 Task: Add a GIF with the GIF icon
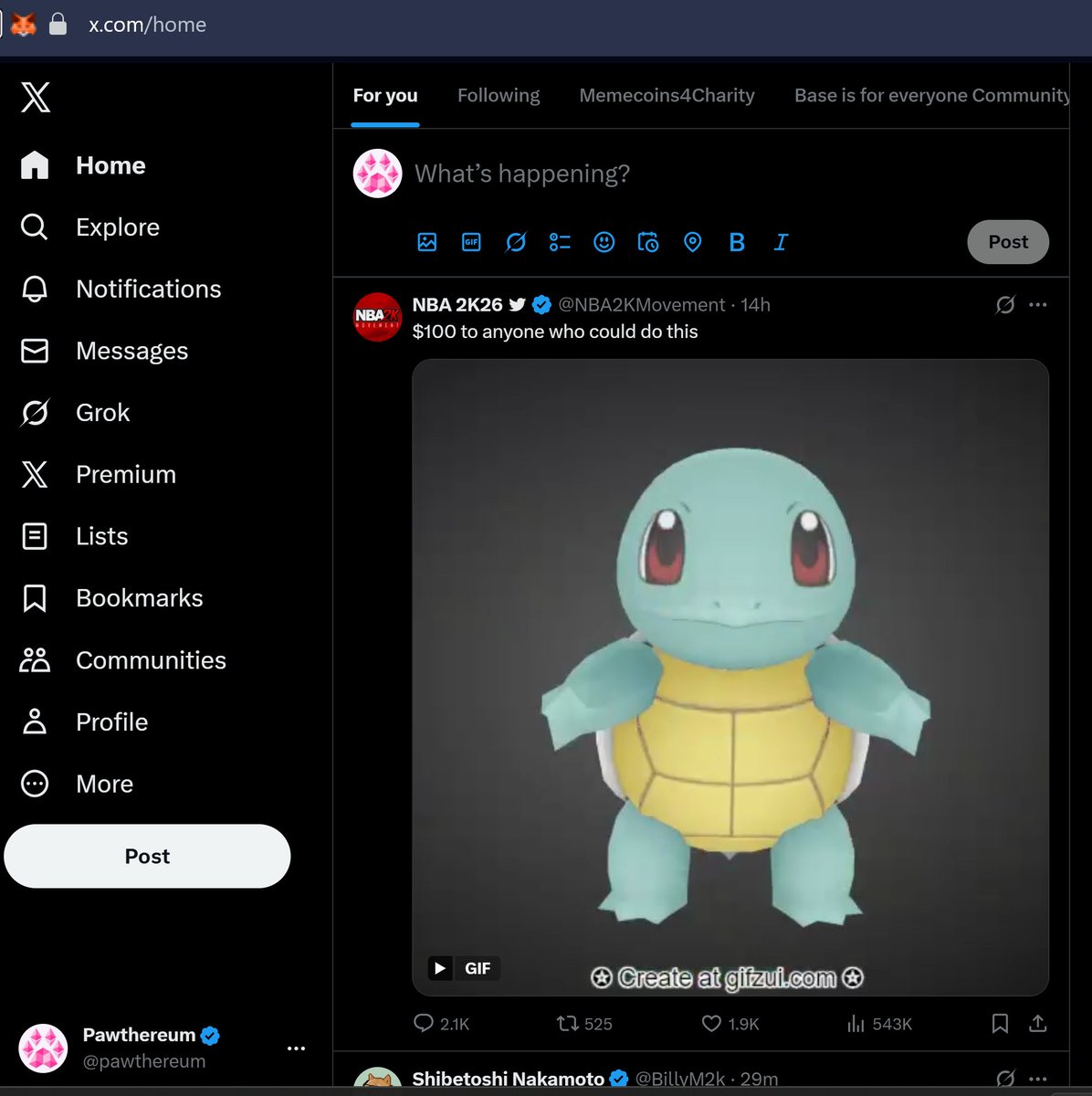(471, 242)
